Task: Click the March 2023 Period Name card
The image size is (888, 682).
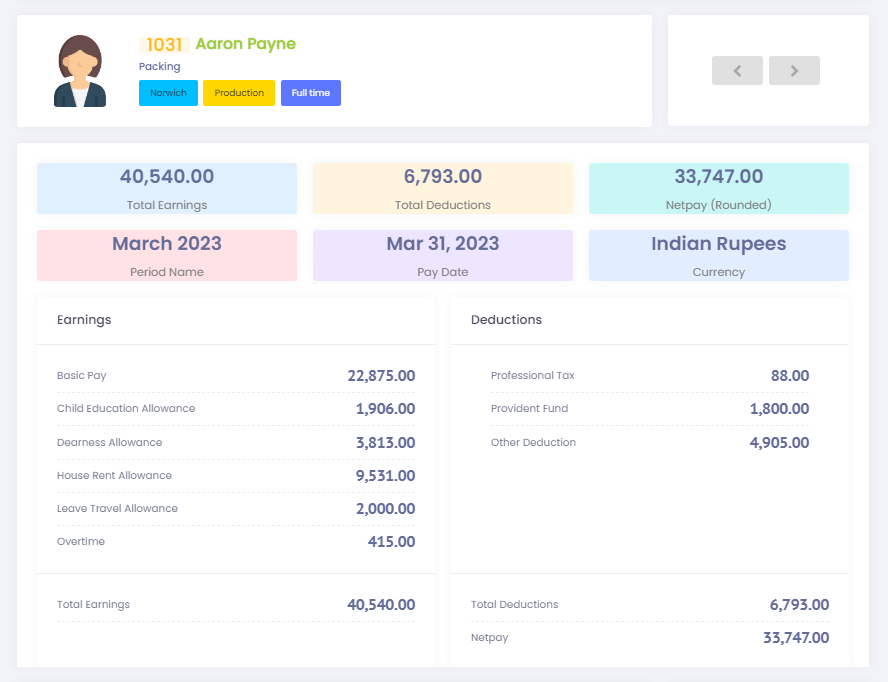Action: [x=167, y=255]
